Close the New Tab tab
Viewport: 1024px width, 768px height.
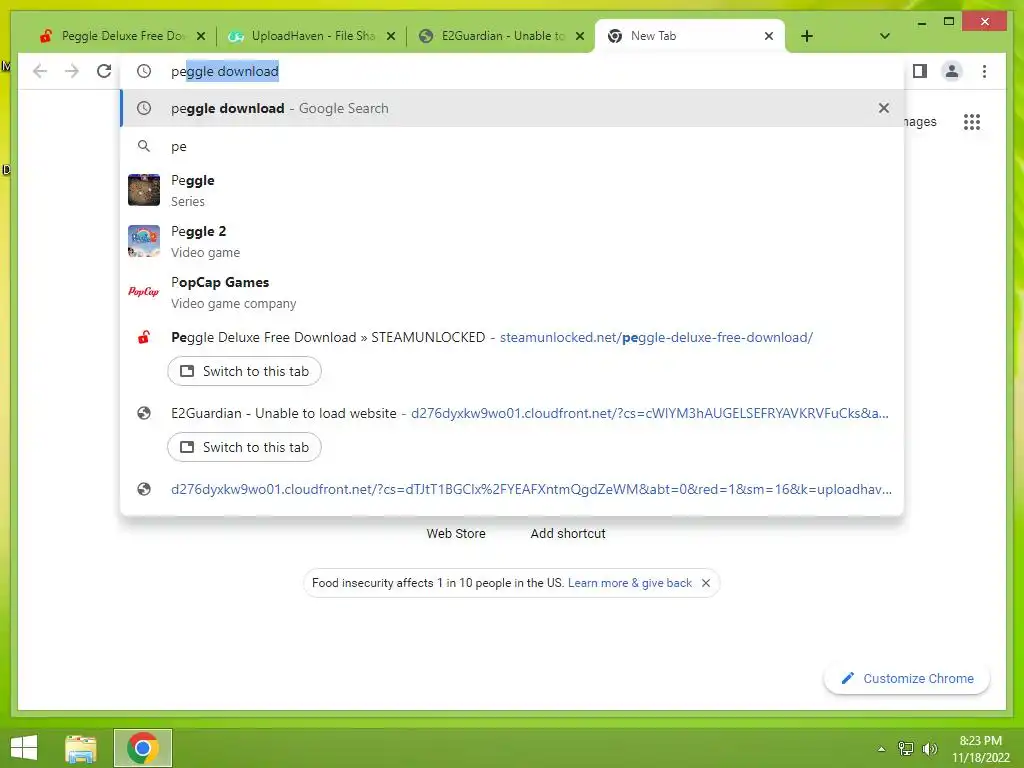click(769, 37)
